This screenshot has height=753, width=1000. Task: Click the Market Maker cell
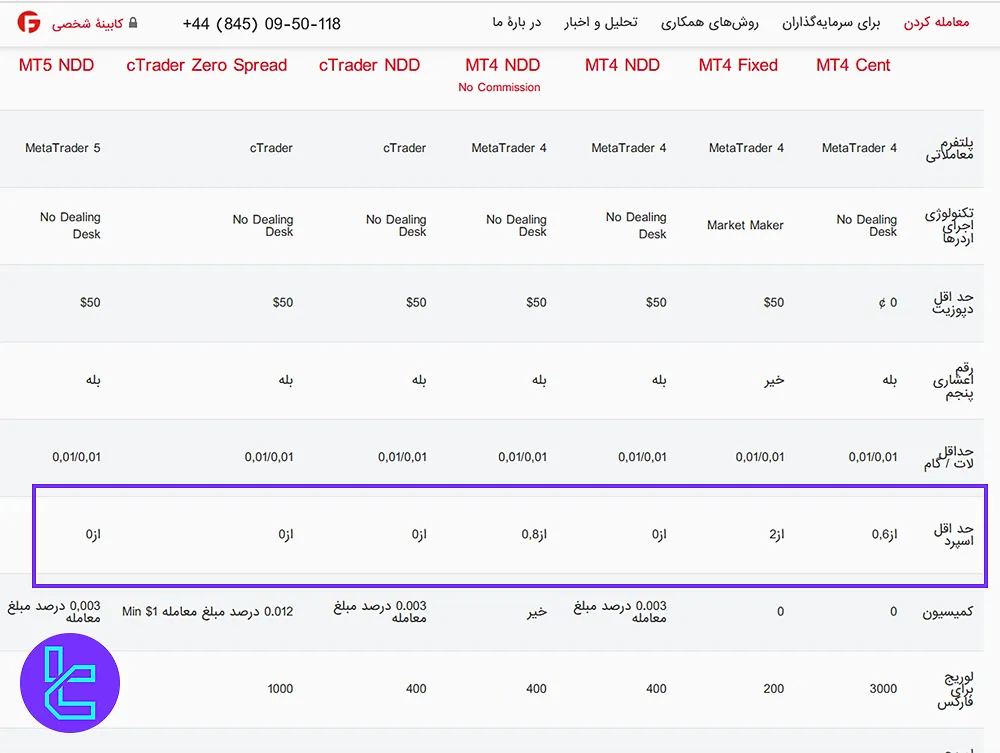(745, 225)
